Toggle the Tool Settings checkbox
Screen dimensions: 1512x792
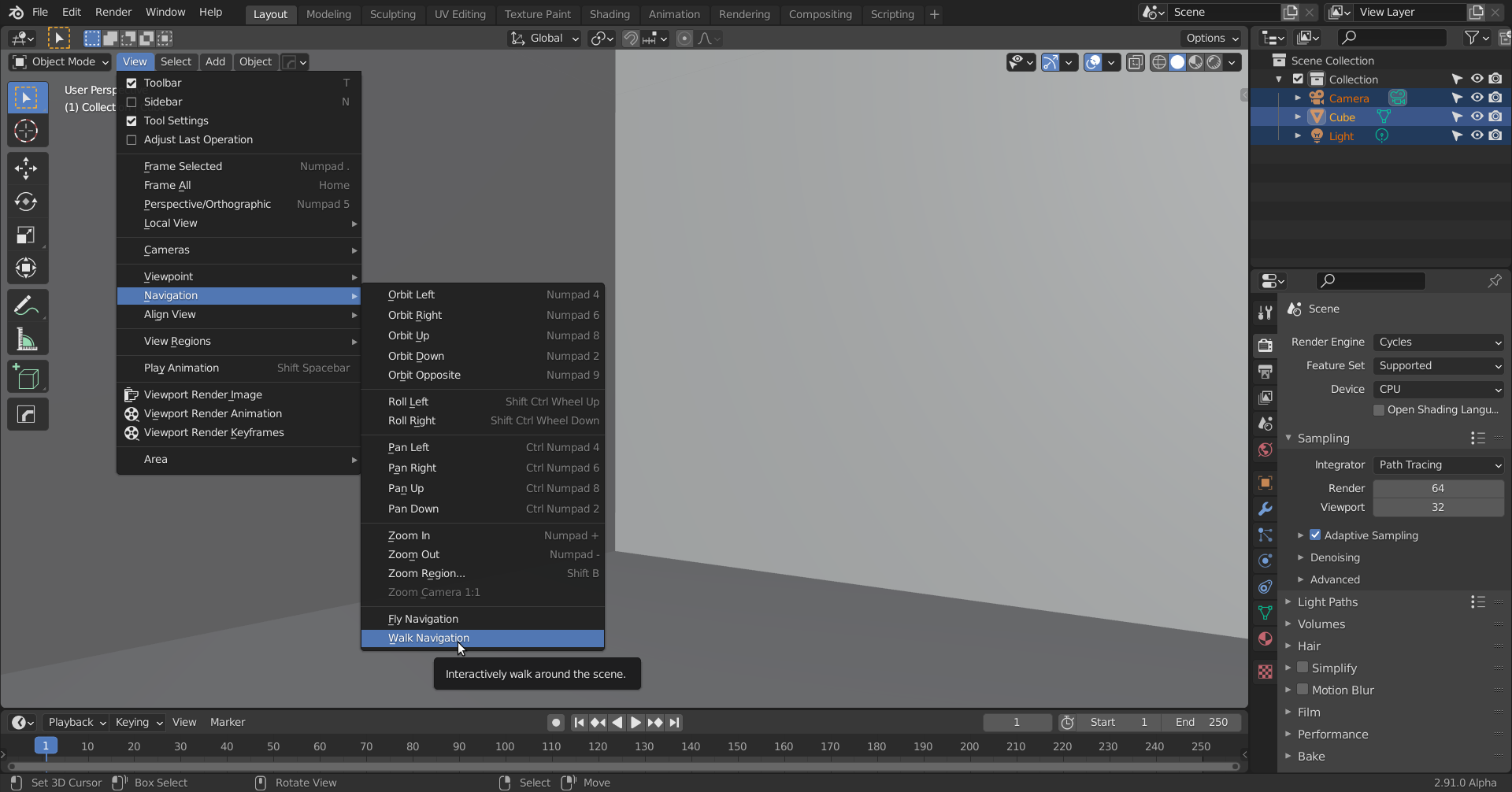click(x=132, y=120)
